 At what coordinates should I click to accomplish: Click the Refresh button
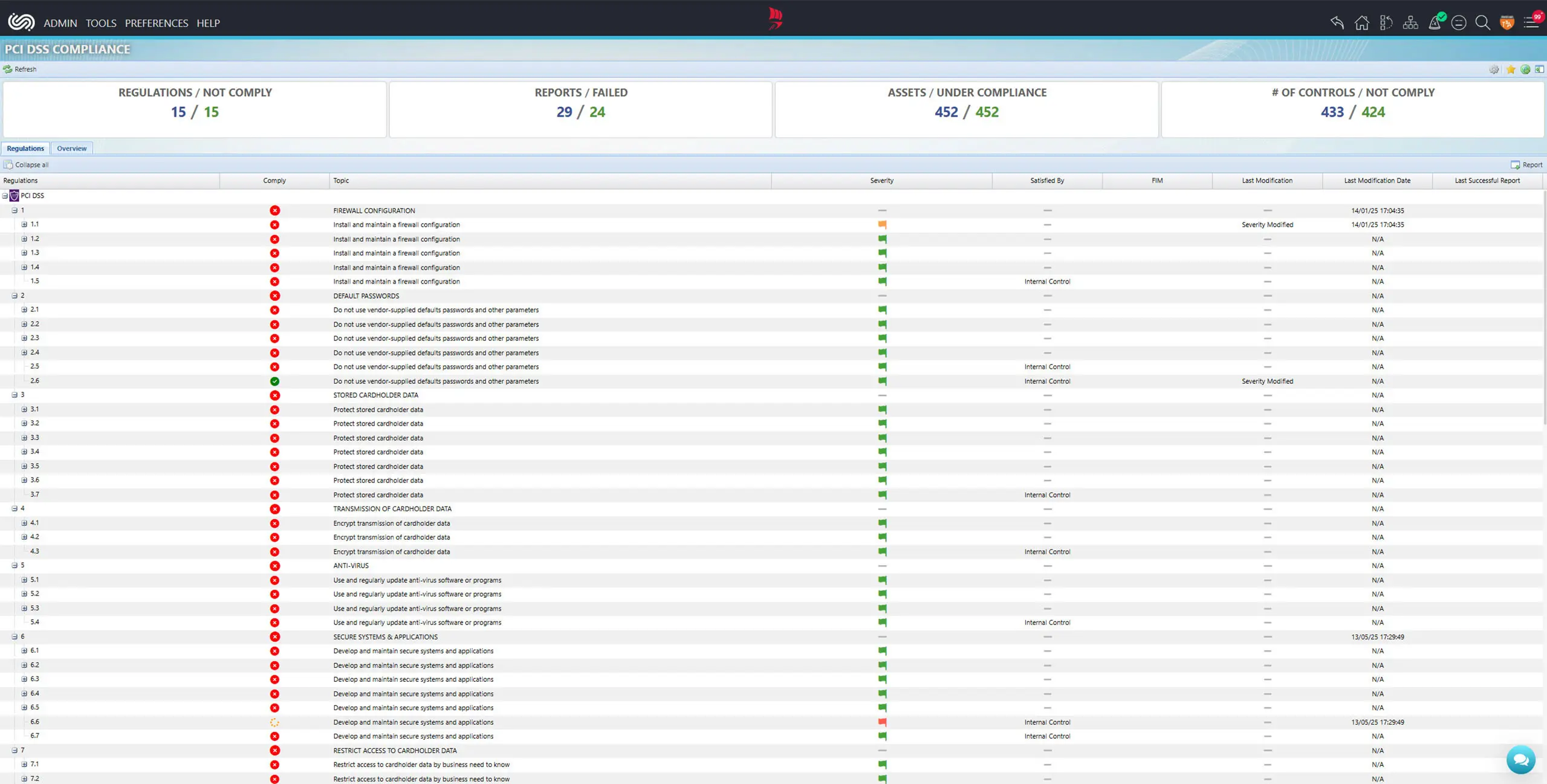(20, 70)
